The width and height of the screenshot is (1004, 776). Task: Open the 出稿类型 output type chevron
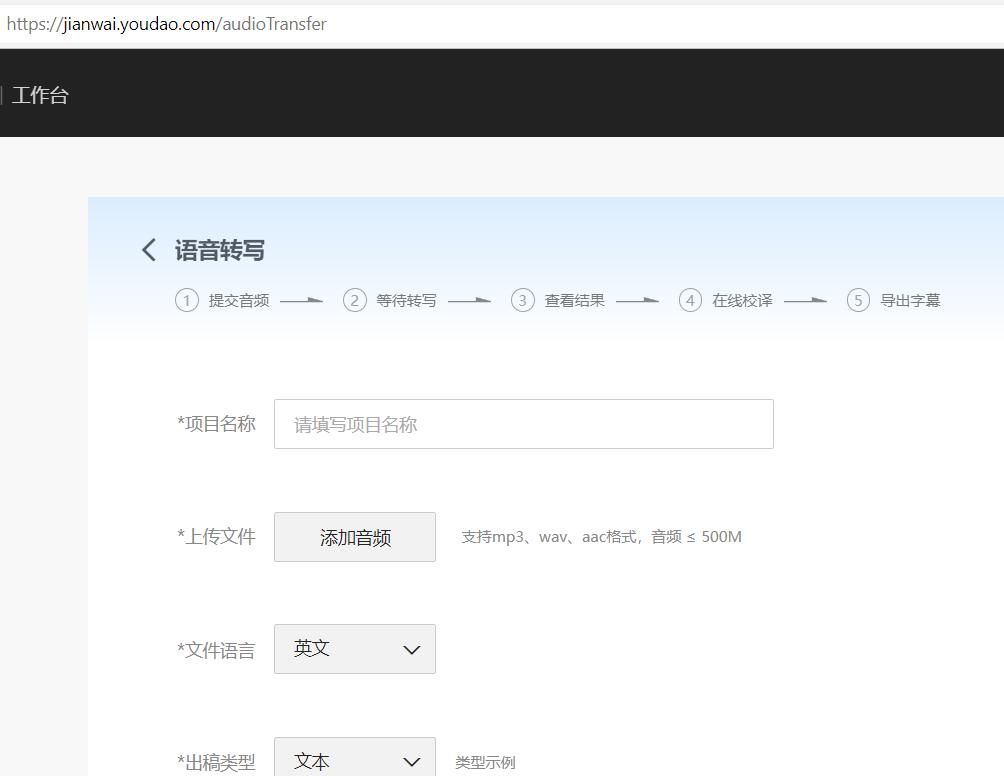(x=410, y=761)
